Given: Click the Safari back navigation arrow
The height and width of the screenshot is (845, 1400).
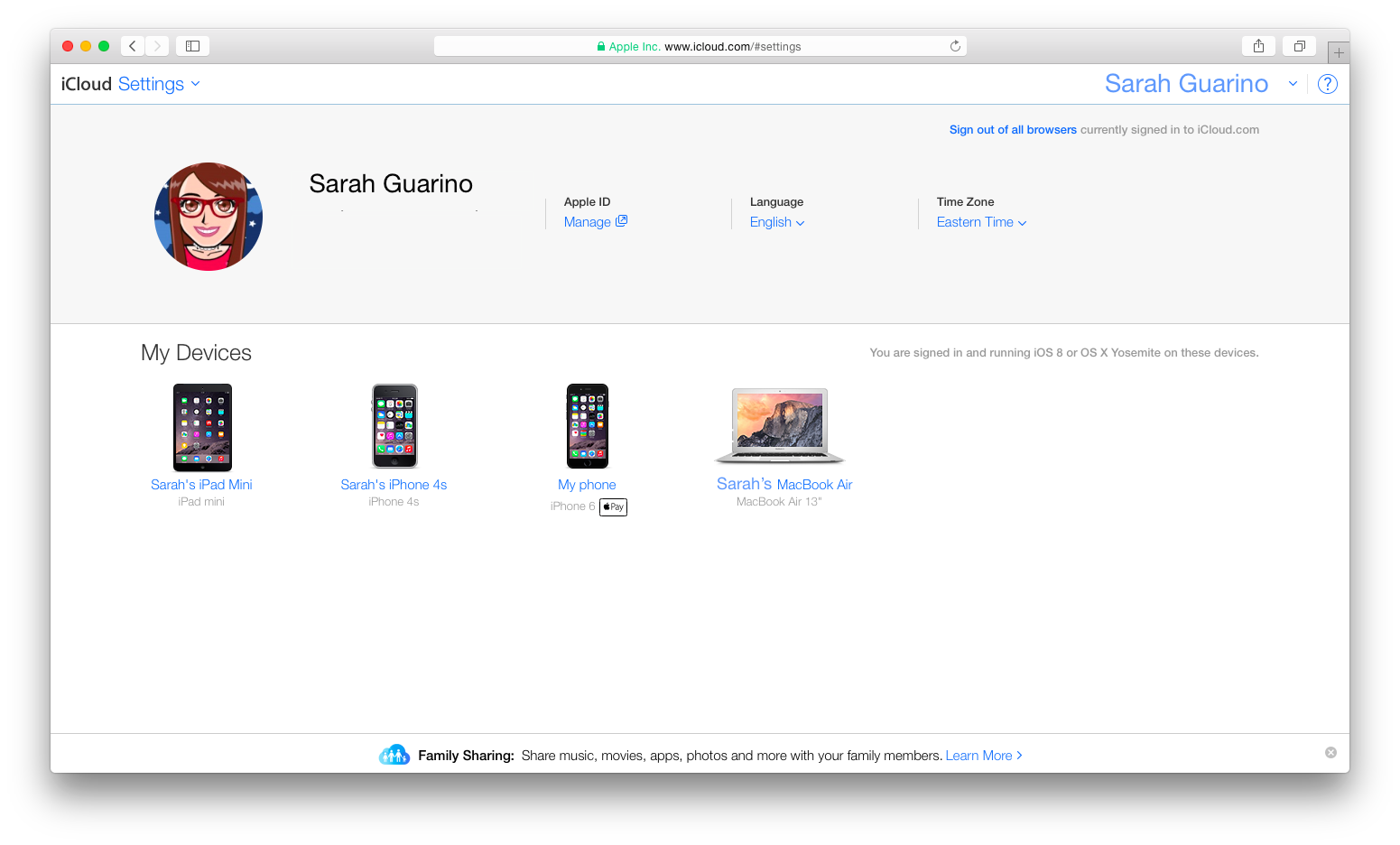Looking at the screenshot, I should tap(133, 46).
